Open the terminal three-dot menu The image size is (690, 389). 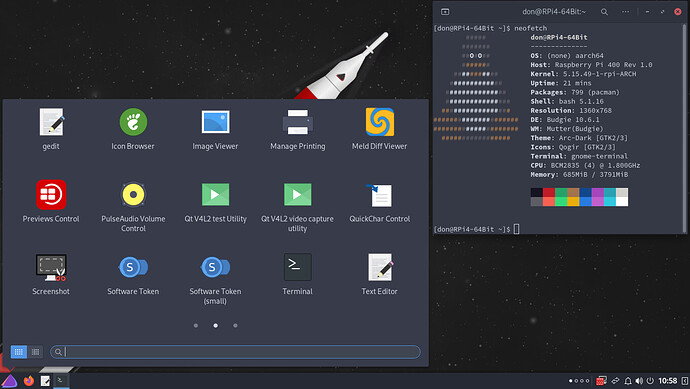pyautogui.click(x=625, y=12)
